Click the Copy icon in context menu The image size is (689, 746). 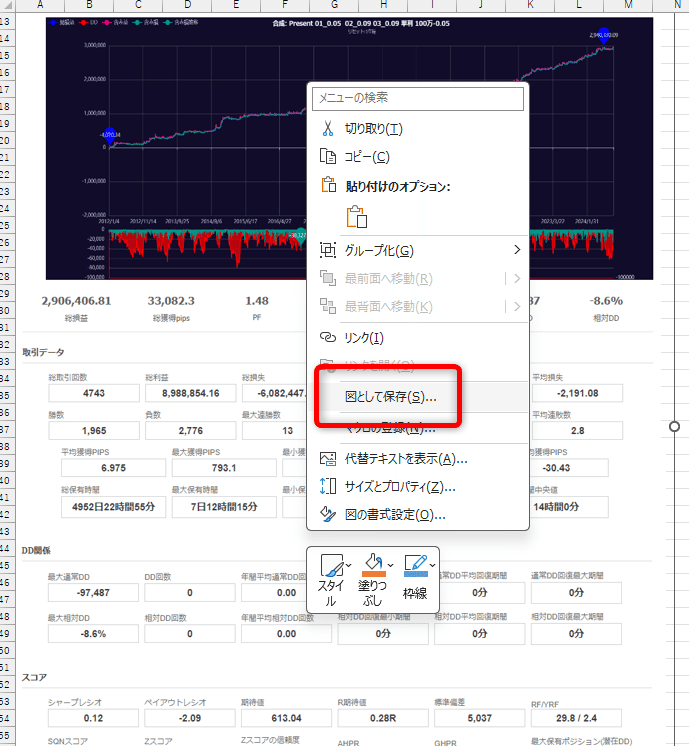click(328, 157)
